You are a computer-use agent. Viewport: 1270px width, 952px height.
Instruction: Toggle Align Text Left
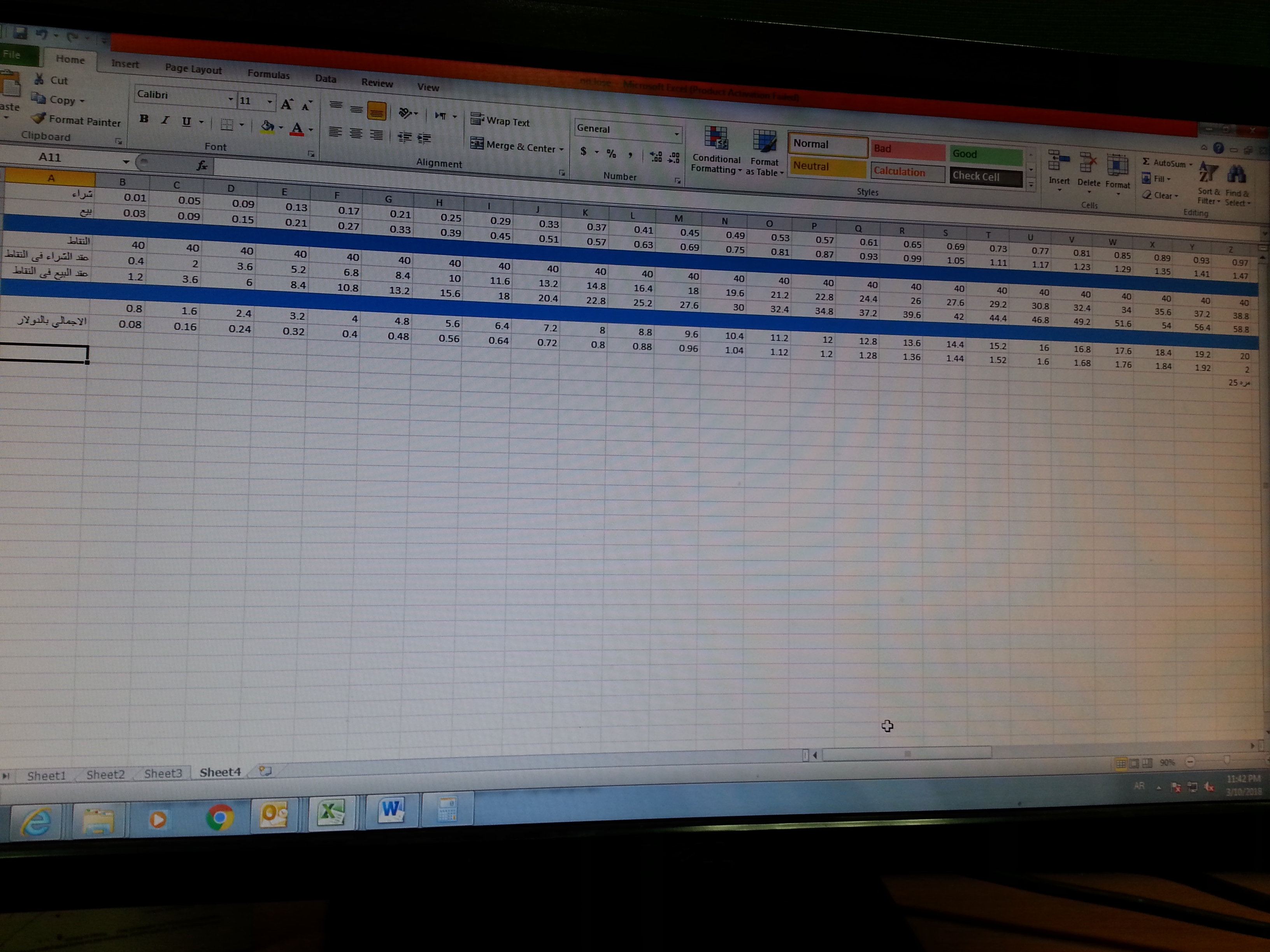tap(335, 132)
